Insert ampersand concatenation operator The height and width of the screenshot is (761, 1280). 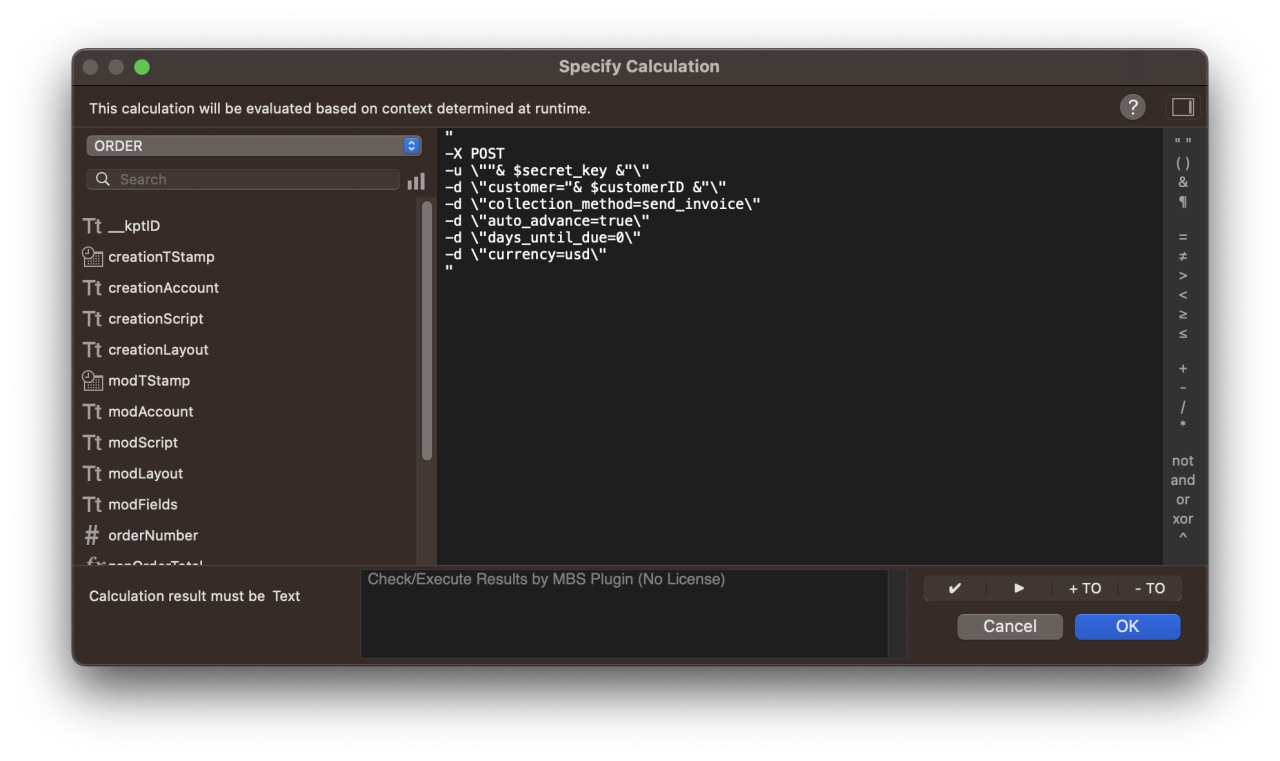click(1183, 182)
